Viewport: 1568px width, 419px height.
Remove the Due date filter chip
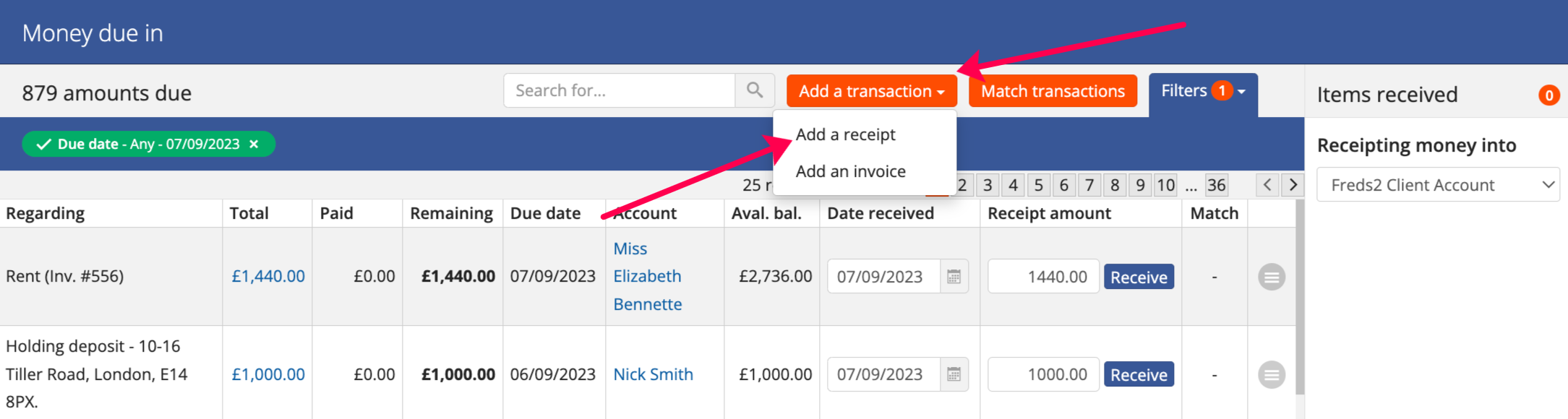[254, 144]
